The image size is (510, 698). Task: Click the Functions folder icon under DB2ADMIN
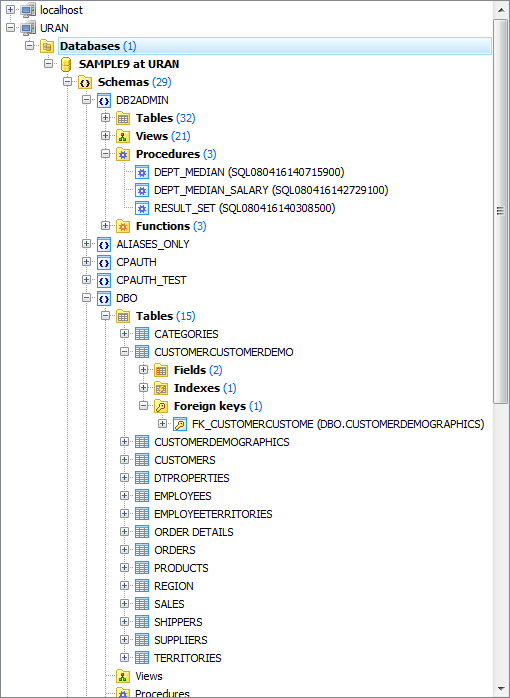123,226
